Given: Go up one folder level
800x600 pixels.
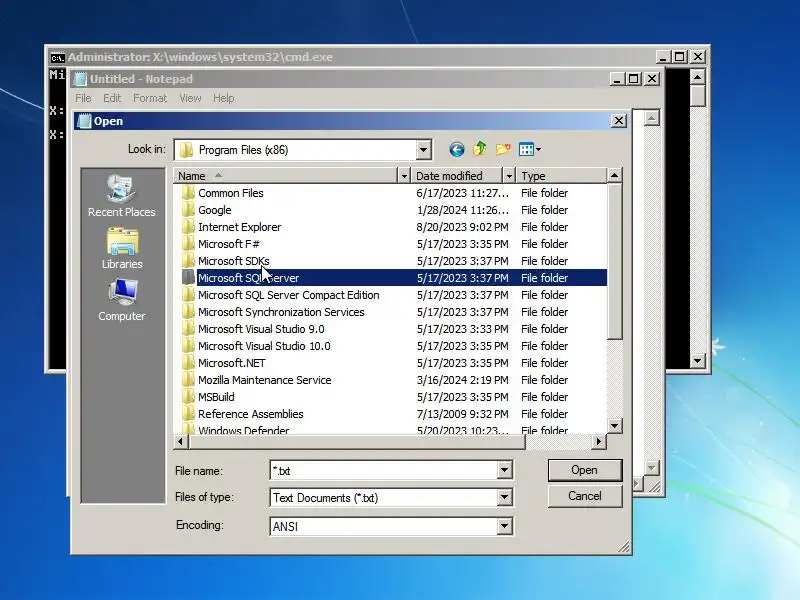Looking at the screenshot, I should tap(480, 149).
